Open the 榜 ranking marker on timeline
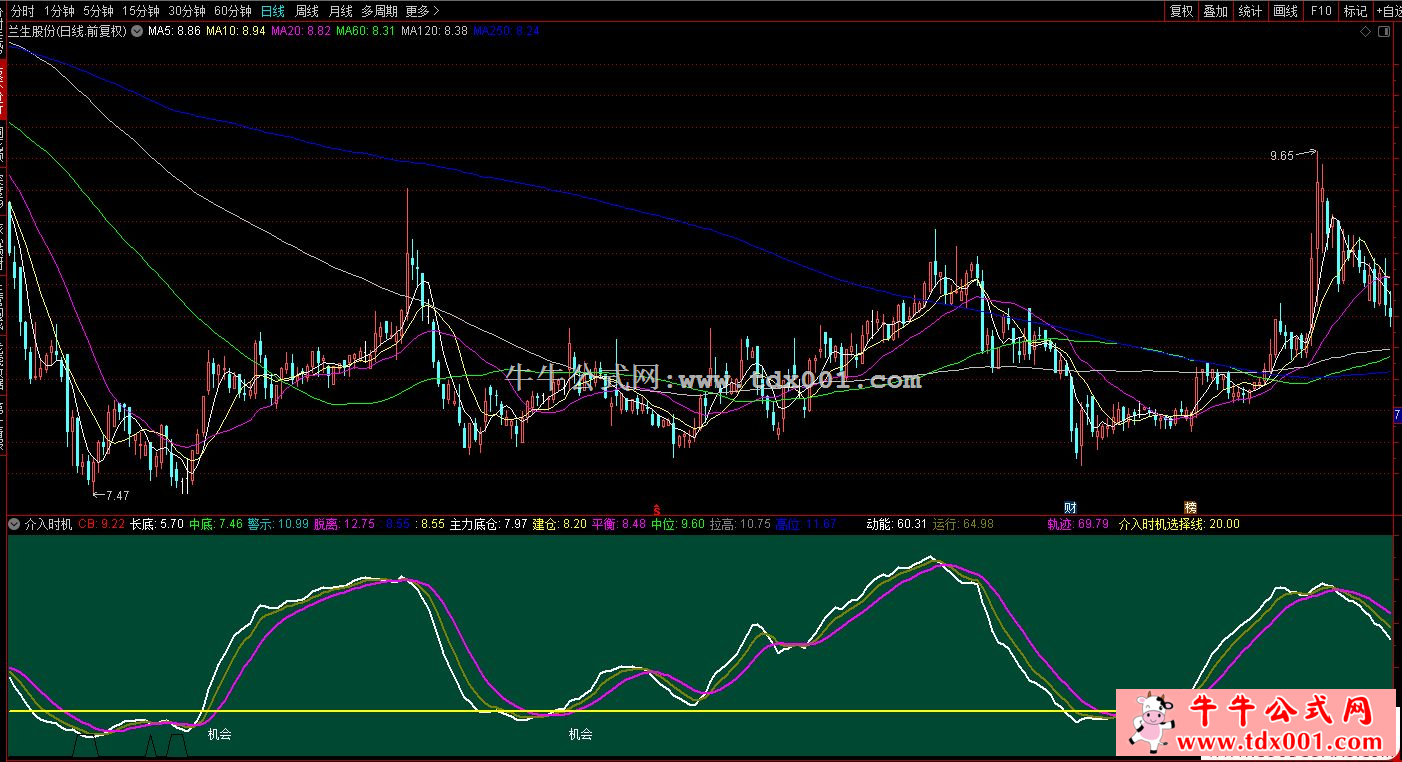This screenshot has height=762, width=1402. pyautogui.click(x=1190, y=508)
